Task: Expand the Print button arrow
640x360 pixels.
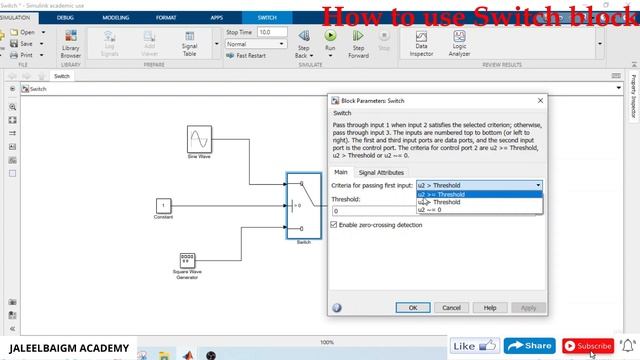Action: (42, 55)
